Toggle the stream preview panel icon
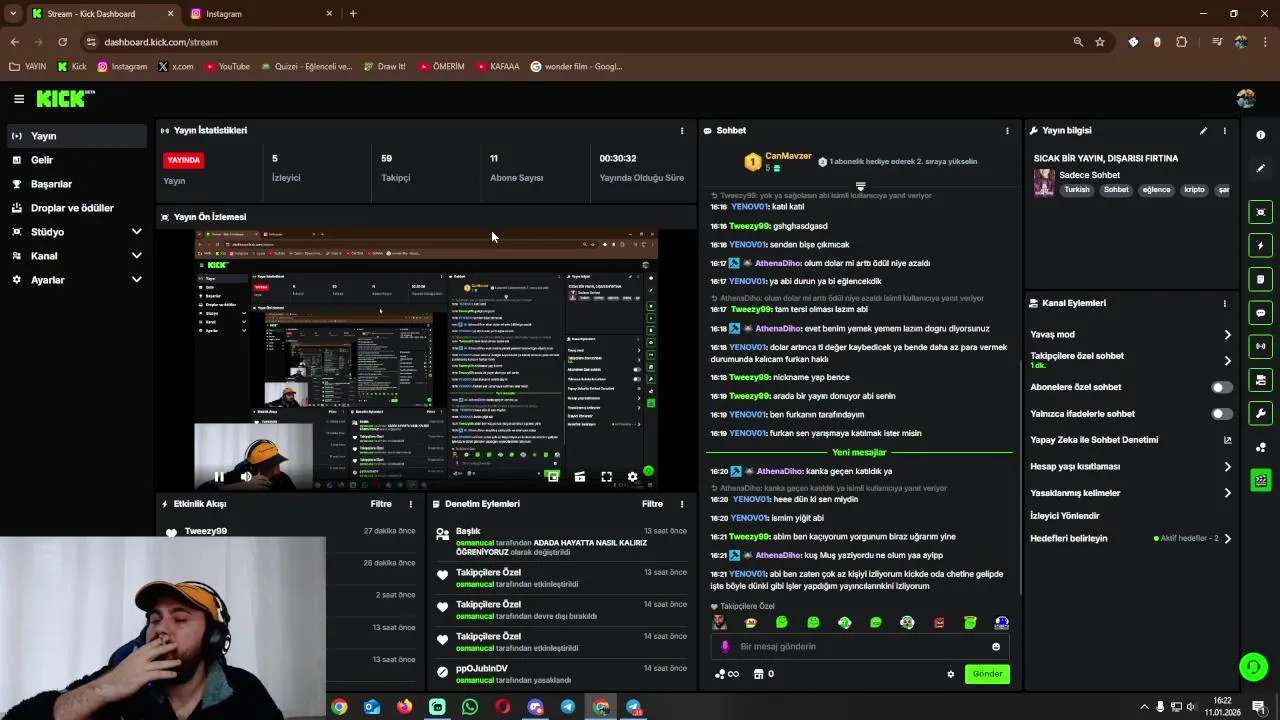This screenshot has width=1280, height=720. point(1260,212)
